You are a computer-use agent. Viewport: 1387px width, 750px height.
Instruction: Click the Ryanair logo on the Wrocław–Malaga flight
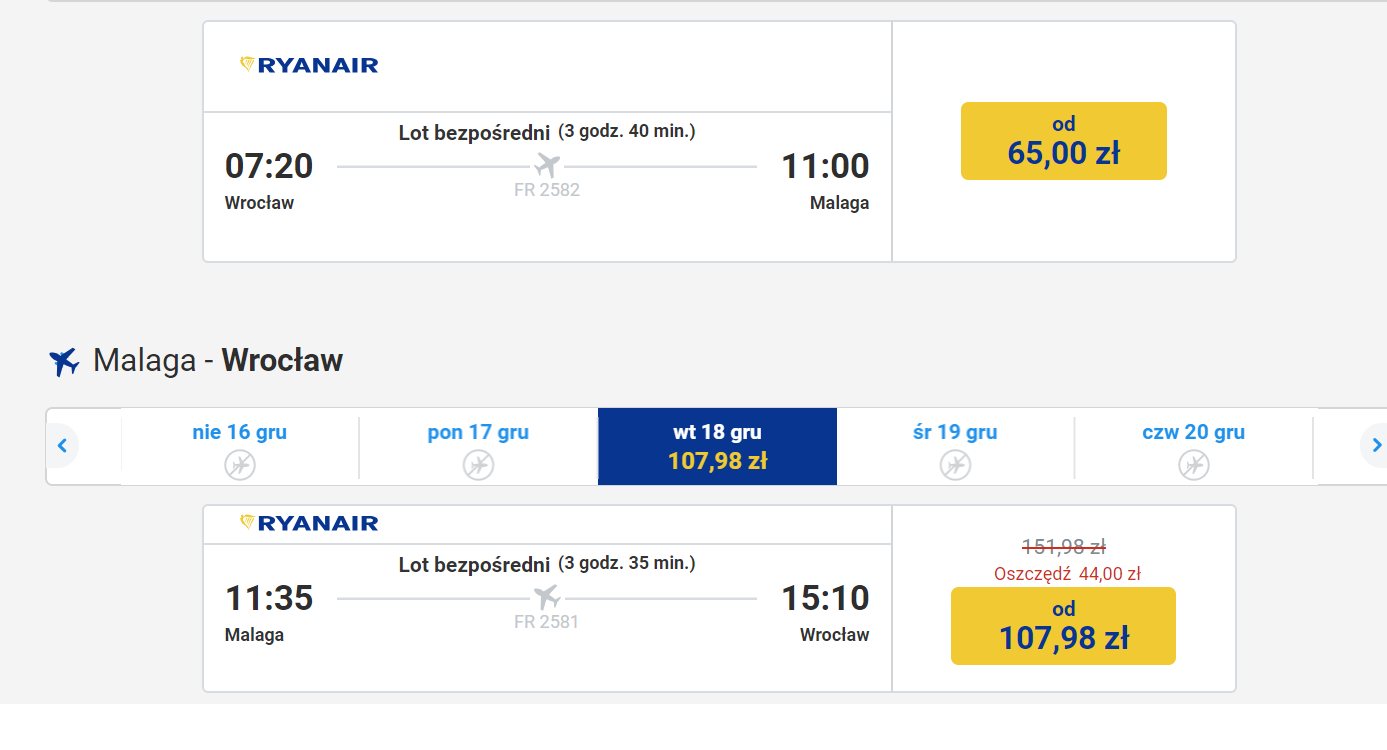[309, 65]
